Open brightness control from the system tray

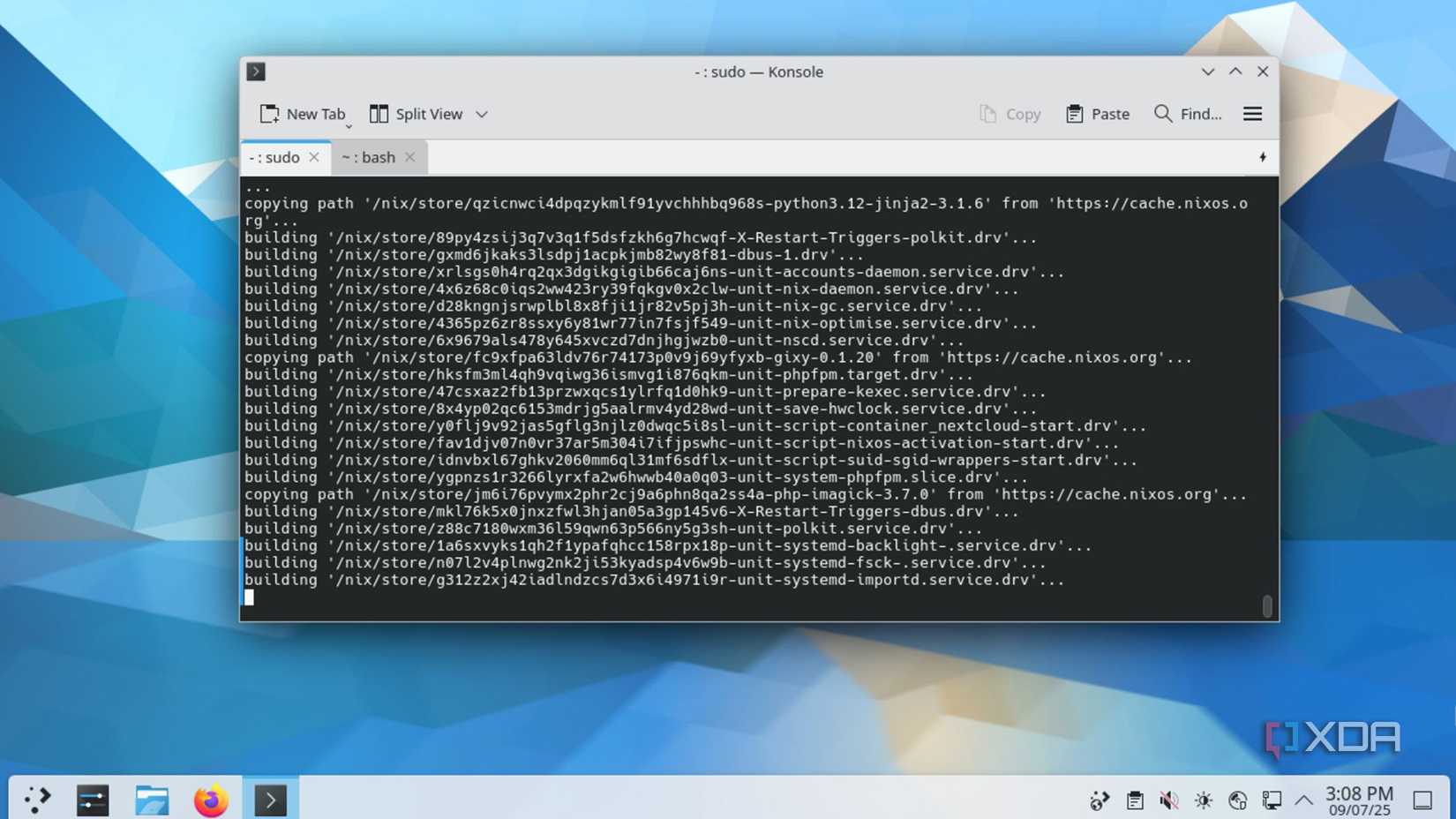(1202, 800)
